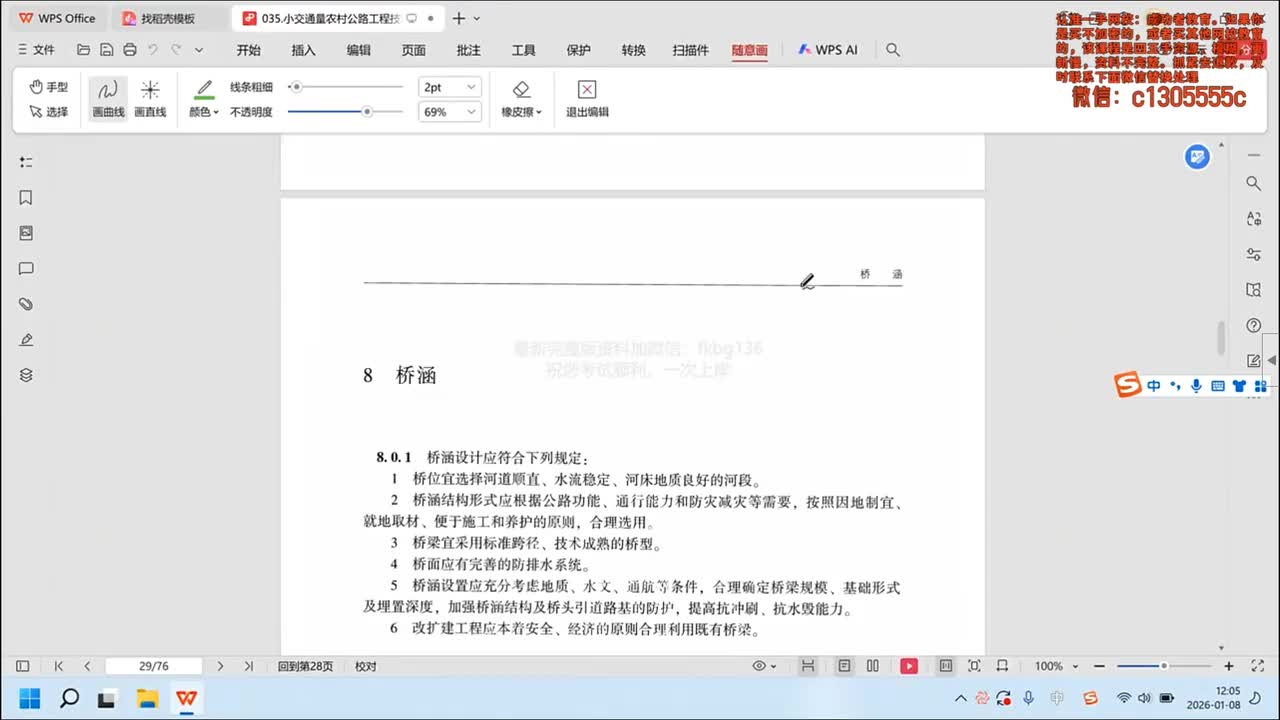Click the Redo arrow icon

(x=176, y=50)
